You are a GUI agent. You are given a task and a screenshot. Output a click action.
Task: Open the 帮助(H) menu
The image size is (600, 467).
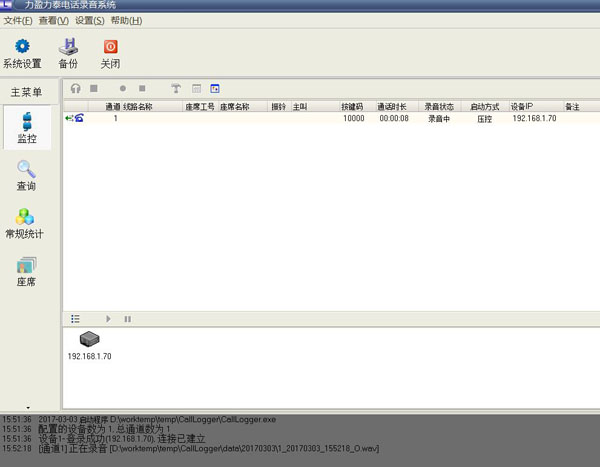[x=126, y=20]
